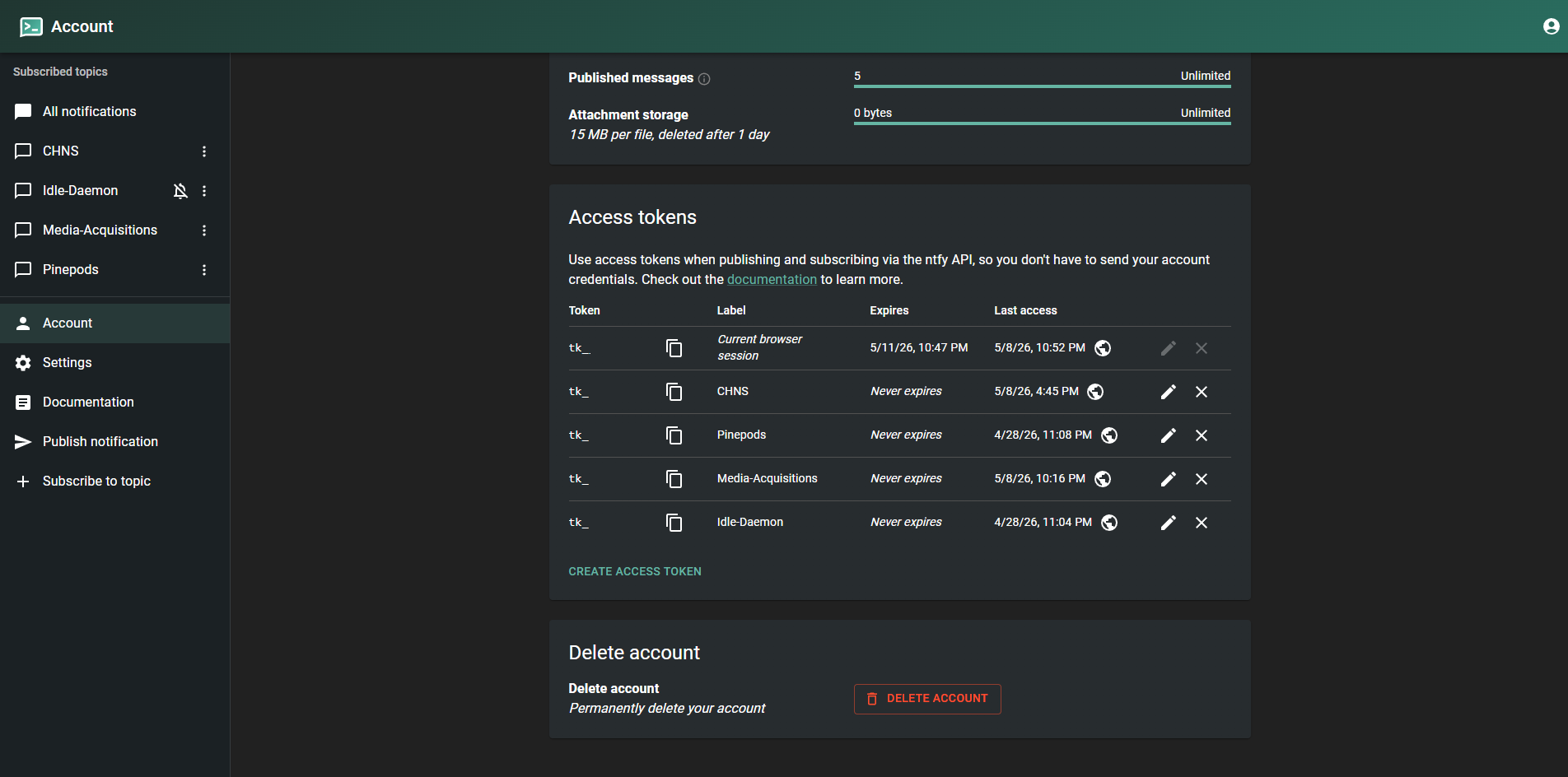This screenshot has height=777, width=1568.
Task: Click the Never expires text for CHNS
Action: (906, 392)
